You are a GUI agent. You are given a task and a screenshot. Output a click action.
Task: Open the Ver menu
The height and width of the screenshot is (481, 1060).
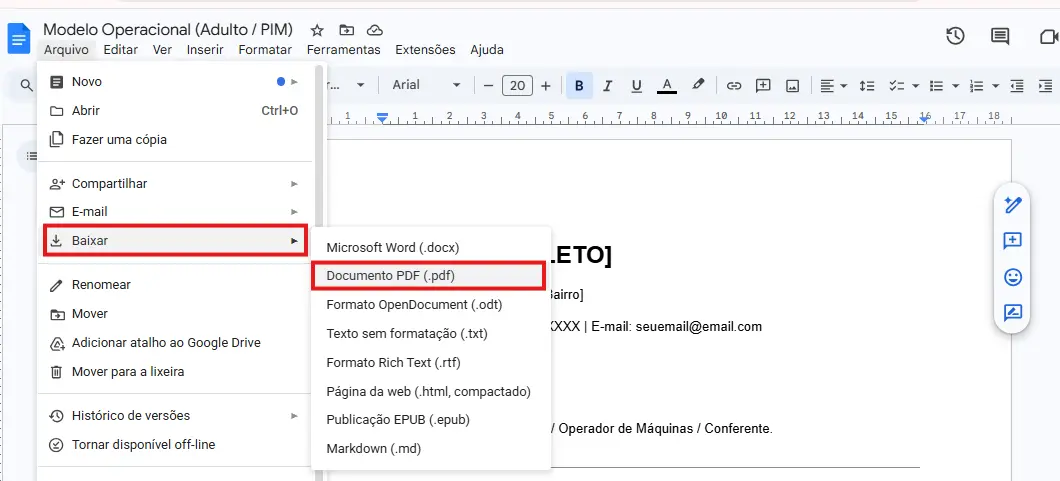(x=162, y=49)
